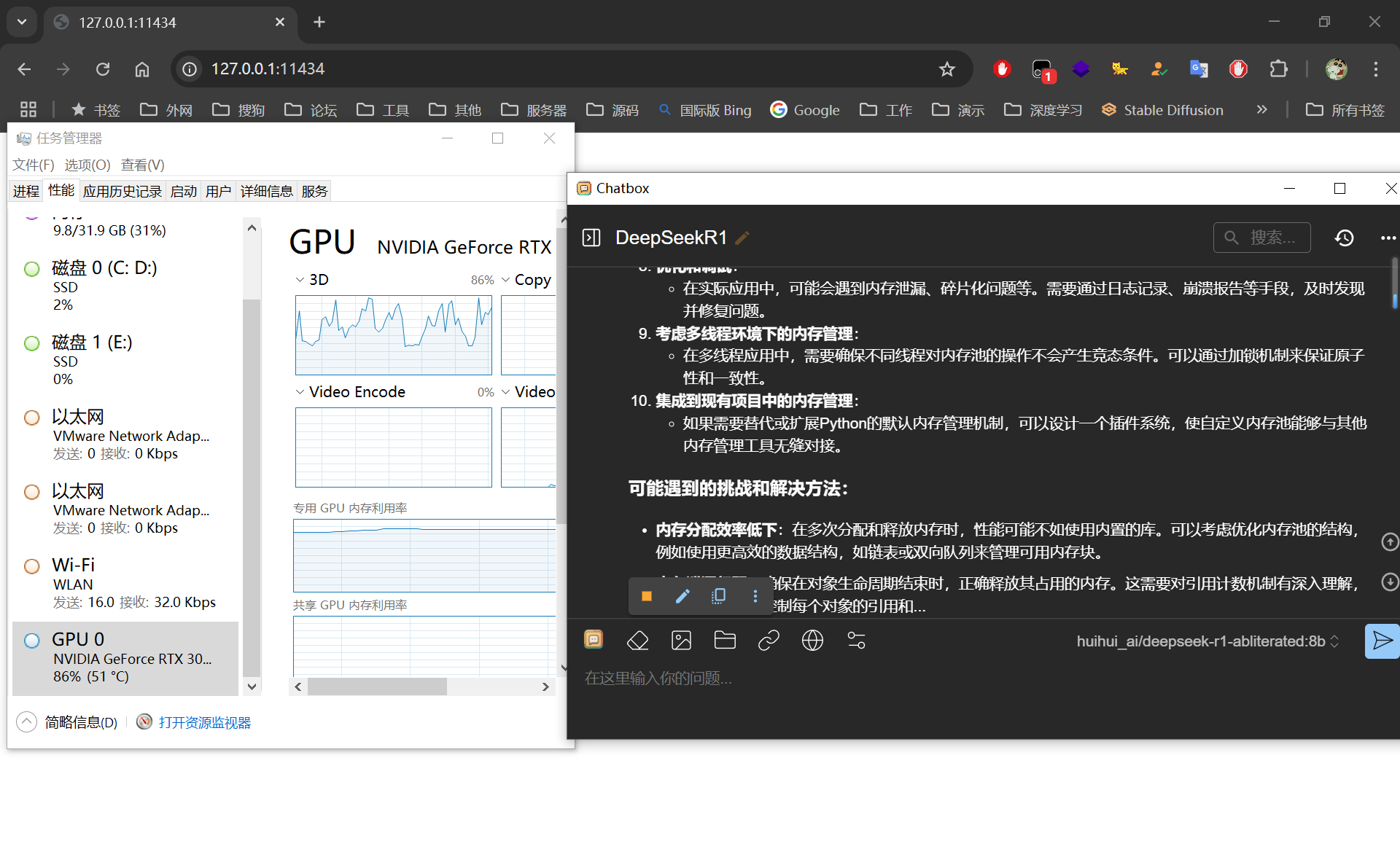Open the 3D graph engine dropdown
Screen dimensions: 1400x841
[300, 280]
